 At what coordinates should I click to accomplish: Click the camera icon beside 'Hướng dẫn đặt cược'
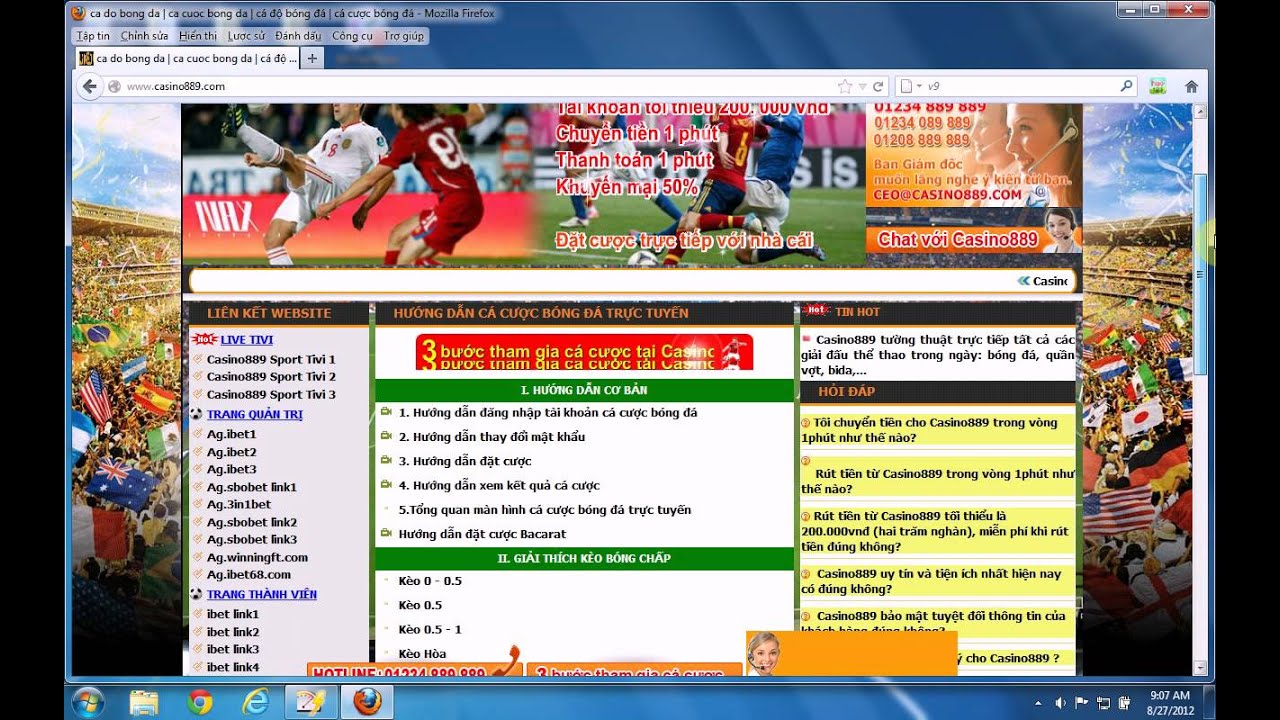[386, 461]
